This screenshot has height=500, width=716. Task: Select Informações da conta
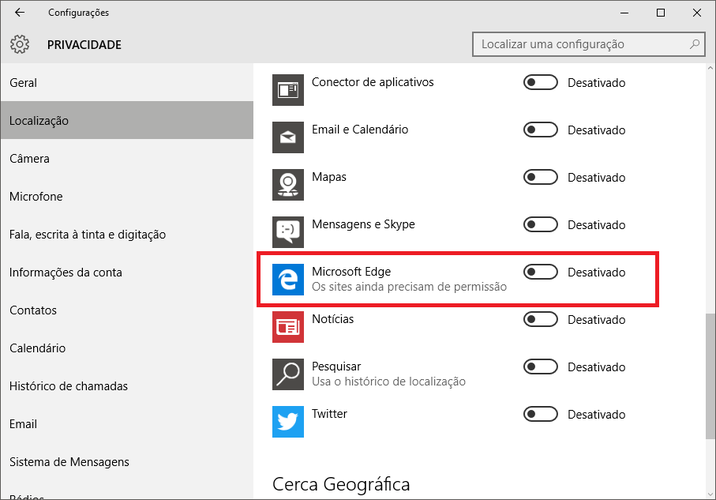[x=127, y=272]
